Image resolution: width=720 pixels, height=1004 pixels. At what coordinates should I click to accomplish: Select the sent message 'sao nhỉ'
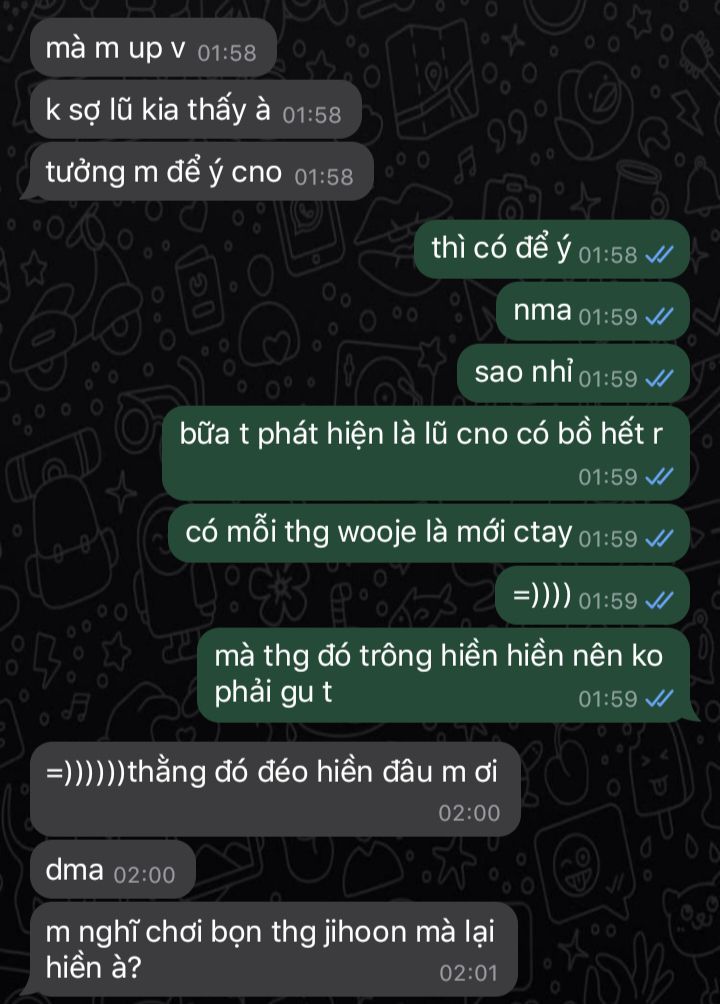[x=573, y=373]
